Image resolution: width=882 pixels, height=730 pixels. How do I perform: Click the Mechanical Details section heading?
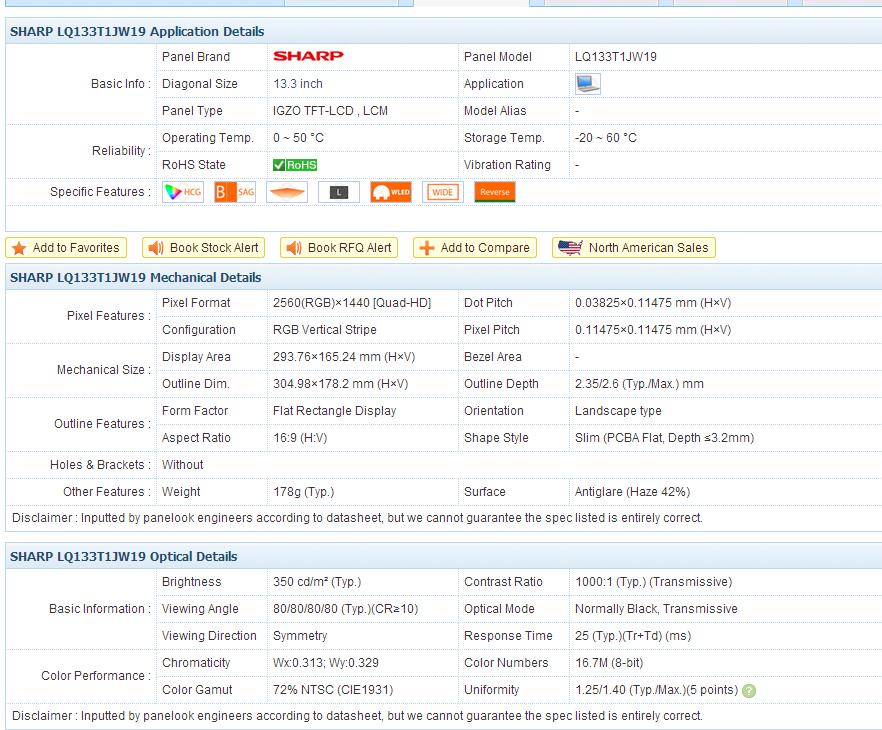[x=136, y=278]
